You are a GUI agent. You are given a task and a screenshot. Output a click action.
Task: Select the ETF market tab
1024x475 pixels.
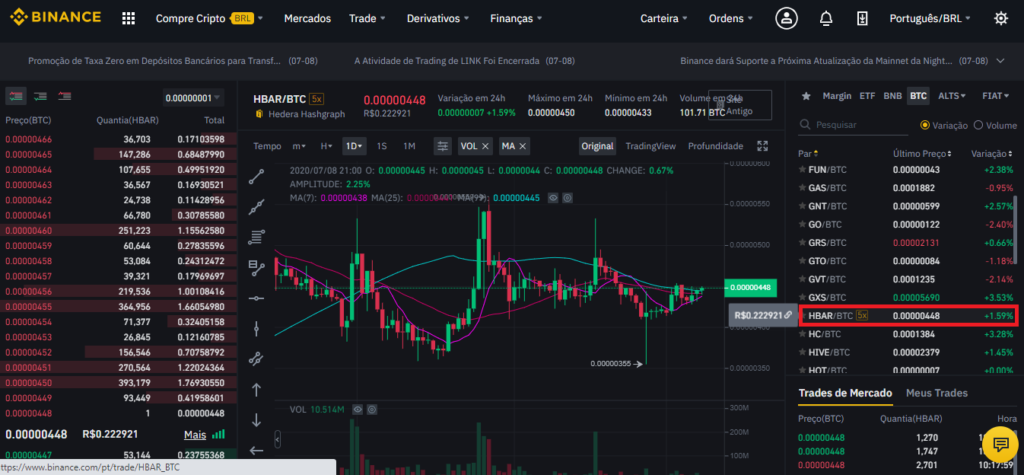click(867, 96)
